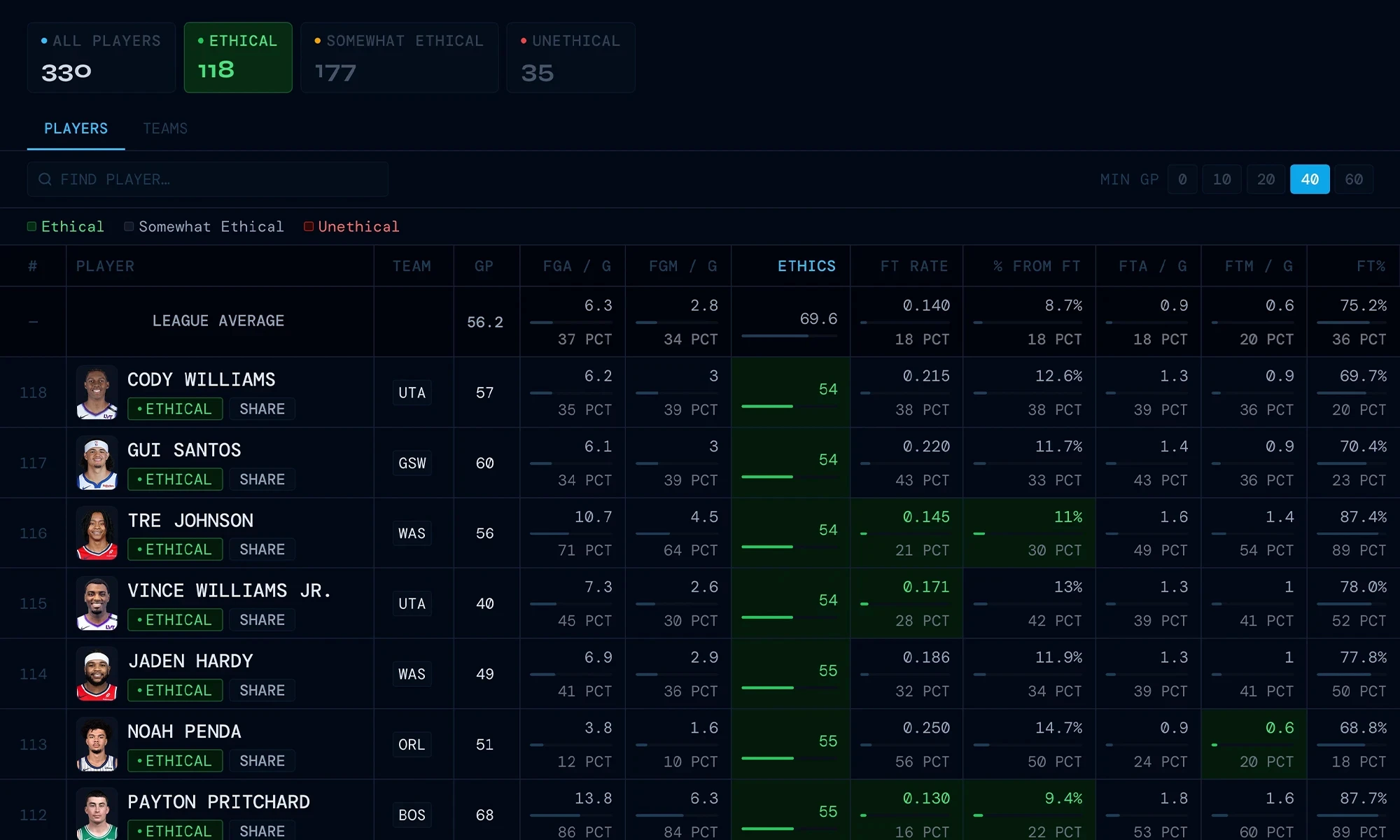
Task: Click Gui Santos avatar photo
Action: tap(97, 463)
